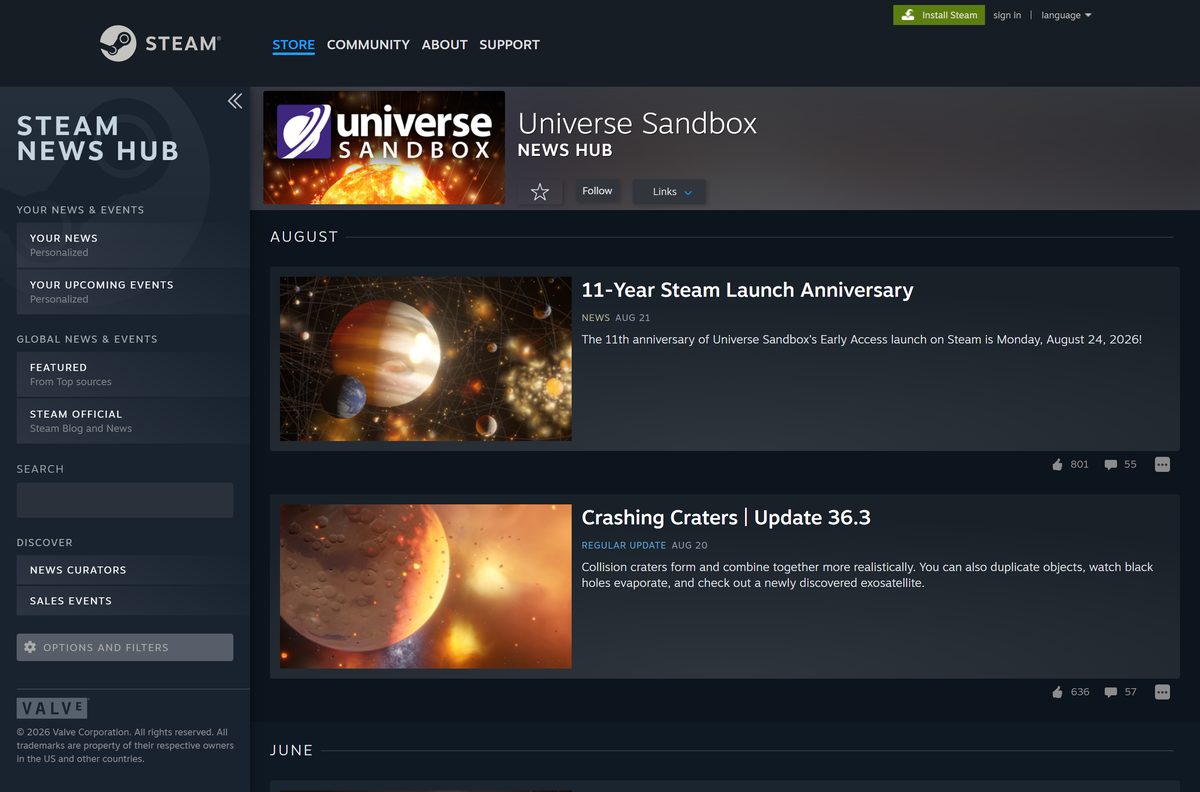This screenshot has width=1200, height=792.
Task: Collapse the news hub sidebar with double-chevron
Action: click(x=235, y=101)
